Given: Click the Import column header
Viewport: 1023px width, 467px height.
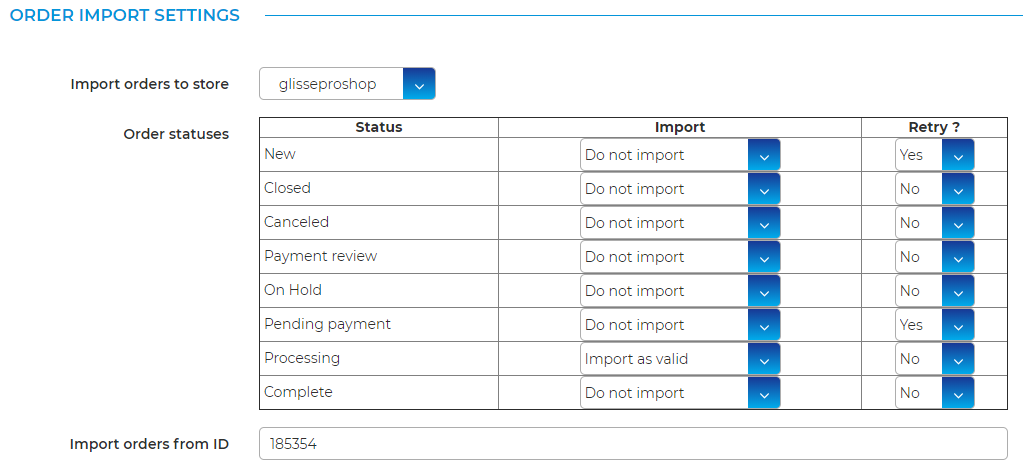Looking at the screenshot, I should [680, 127].
